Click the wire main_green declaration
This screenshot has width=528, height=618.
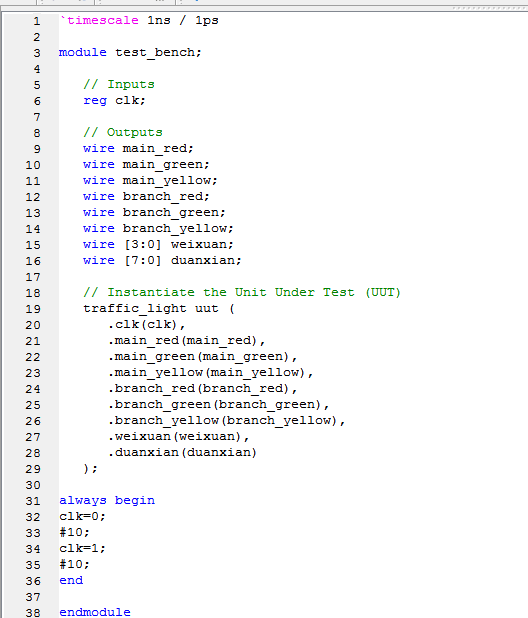(x=146, y=164)
